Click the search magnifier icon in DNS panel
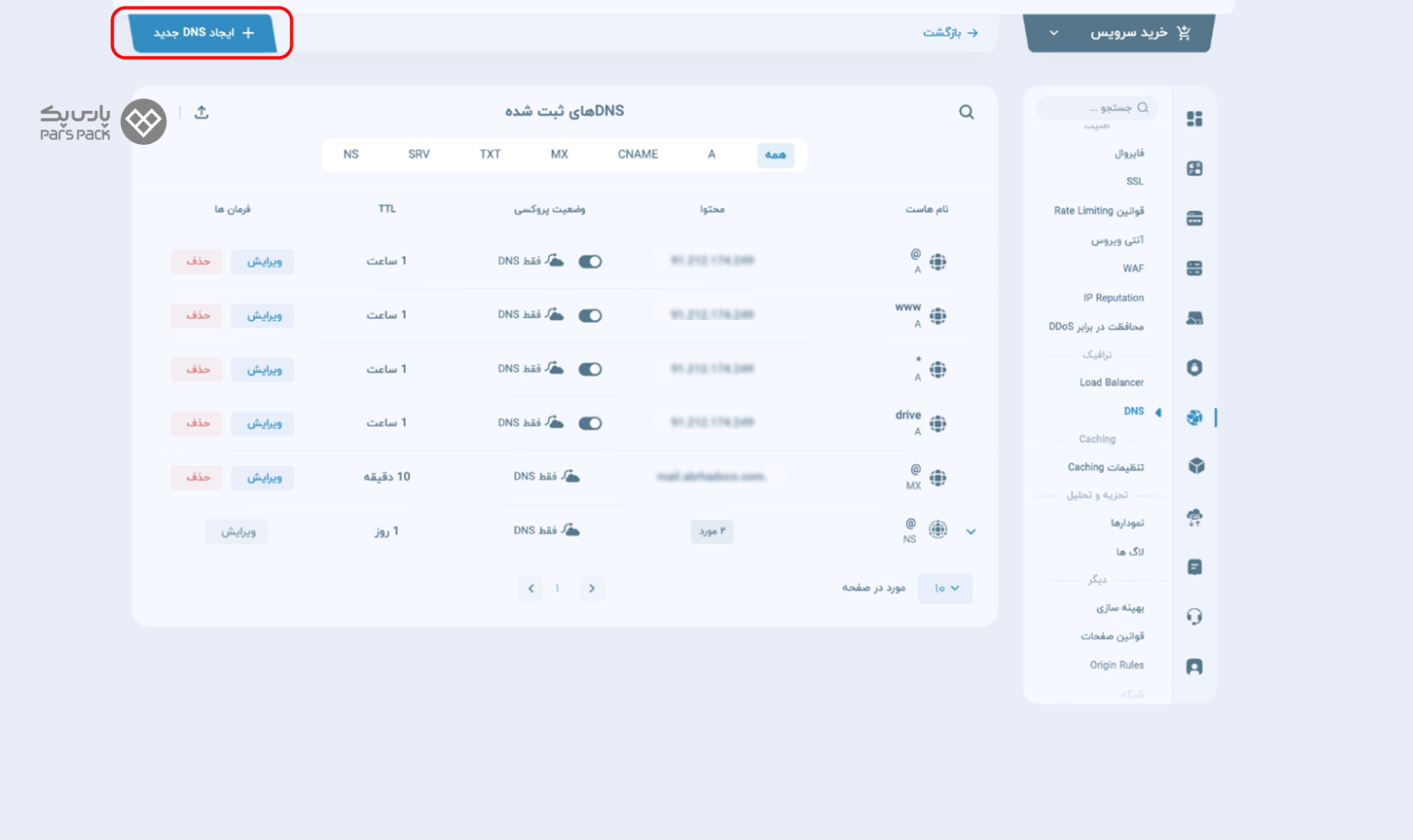 966,112
